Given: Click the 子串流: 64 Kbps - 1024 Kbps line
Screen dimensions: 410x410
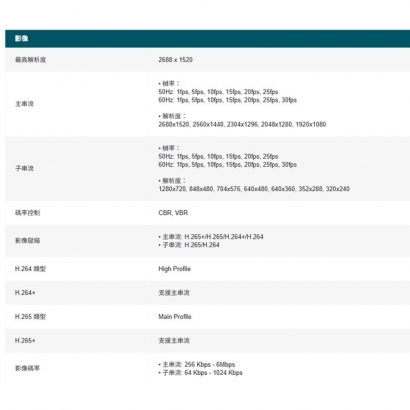Looking at the screenshot, I should pos(201,373).
